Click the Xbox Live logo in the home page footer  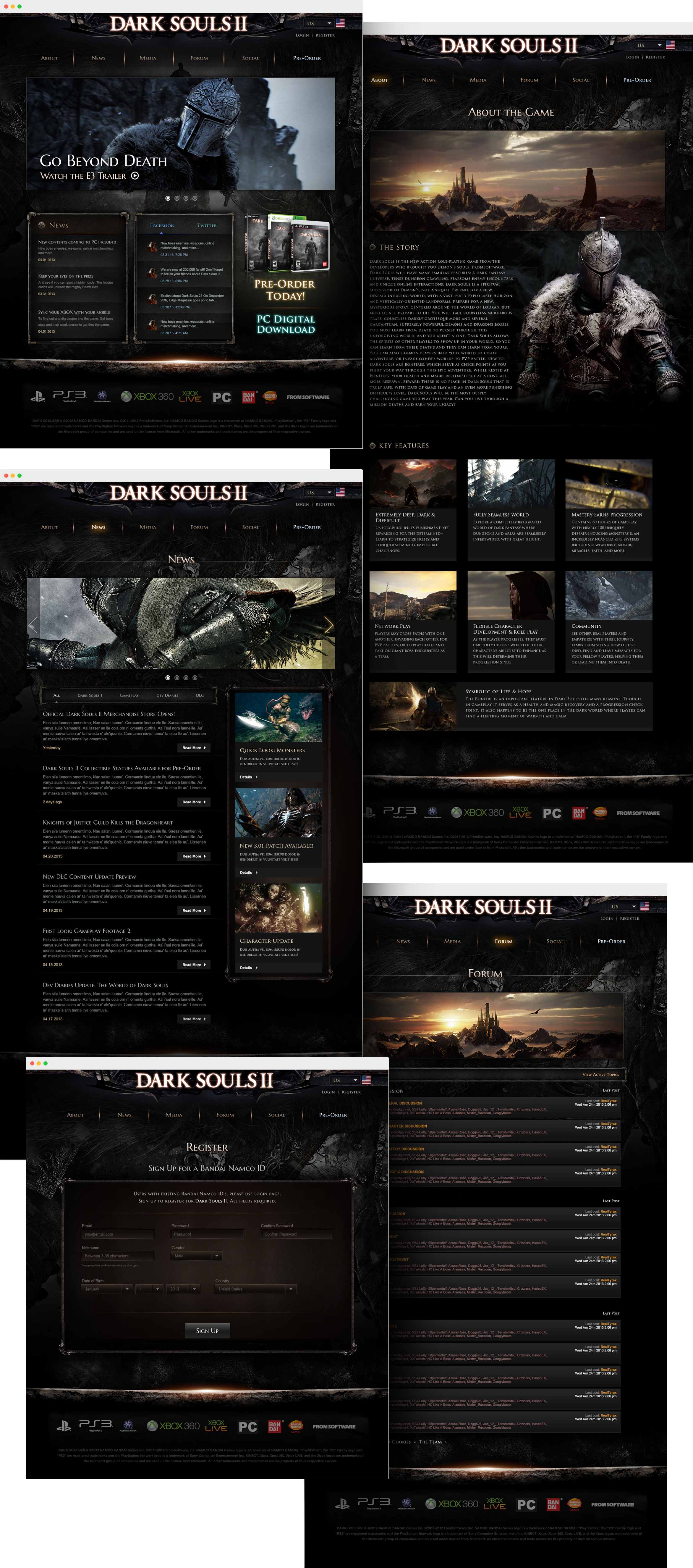(190, 396)
